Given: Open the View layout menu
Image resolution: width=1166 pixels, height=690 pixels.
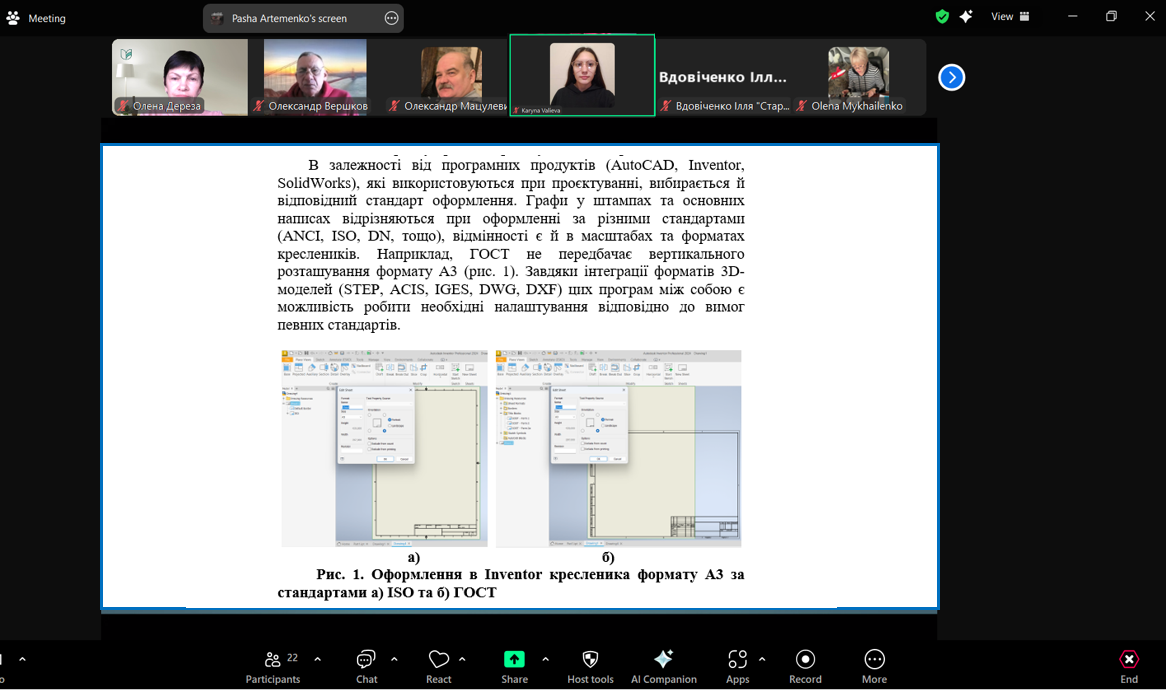Looking at the screenshot, I should 1010,16.
